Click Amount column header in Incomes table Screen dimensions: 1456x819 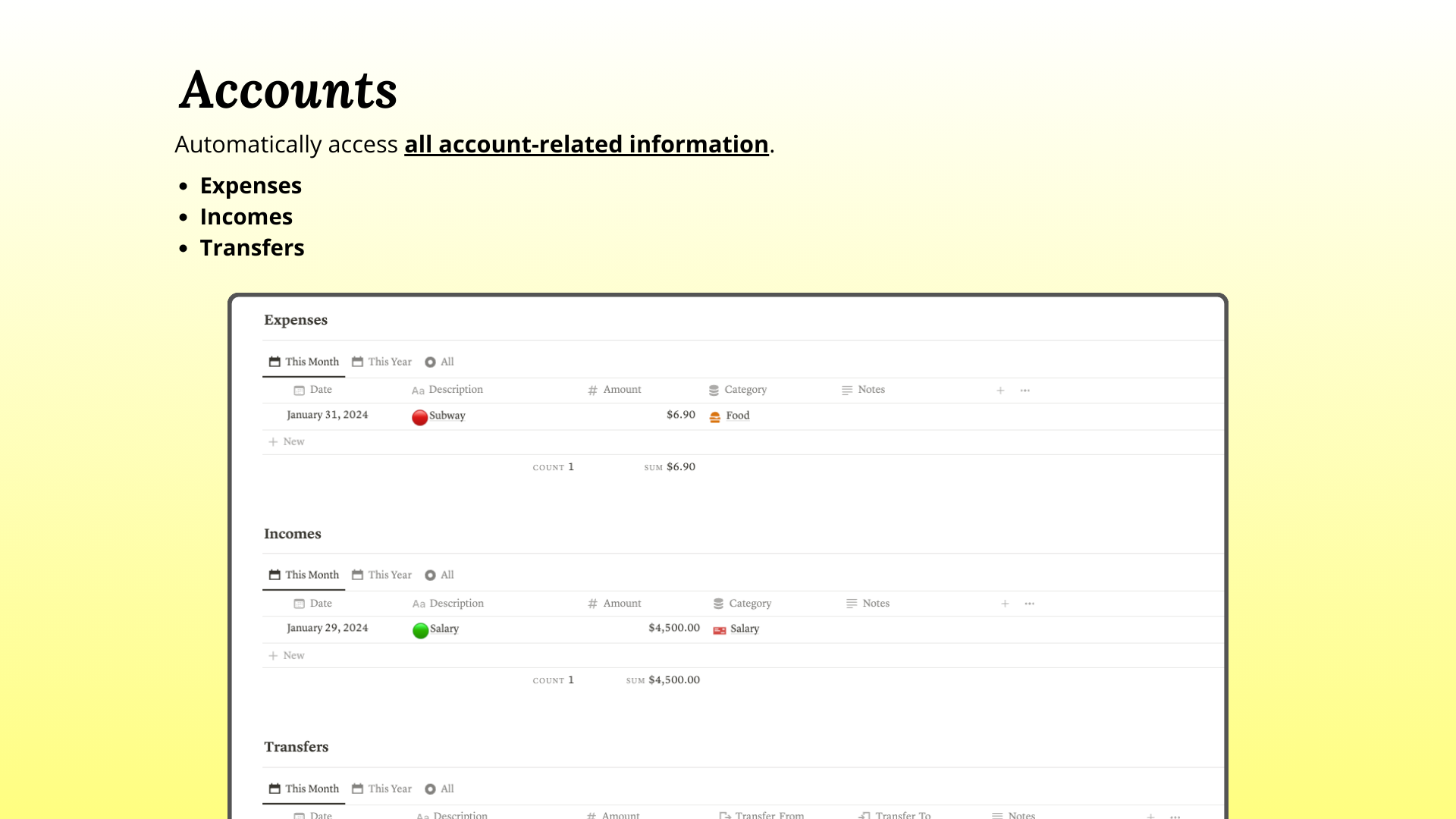pyautogui.click(x=614, y=604)
